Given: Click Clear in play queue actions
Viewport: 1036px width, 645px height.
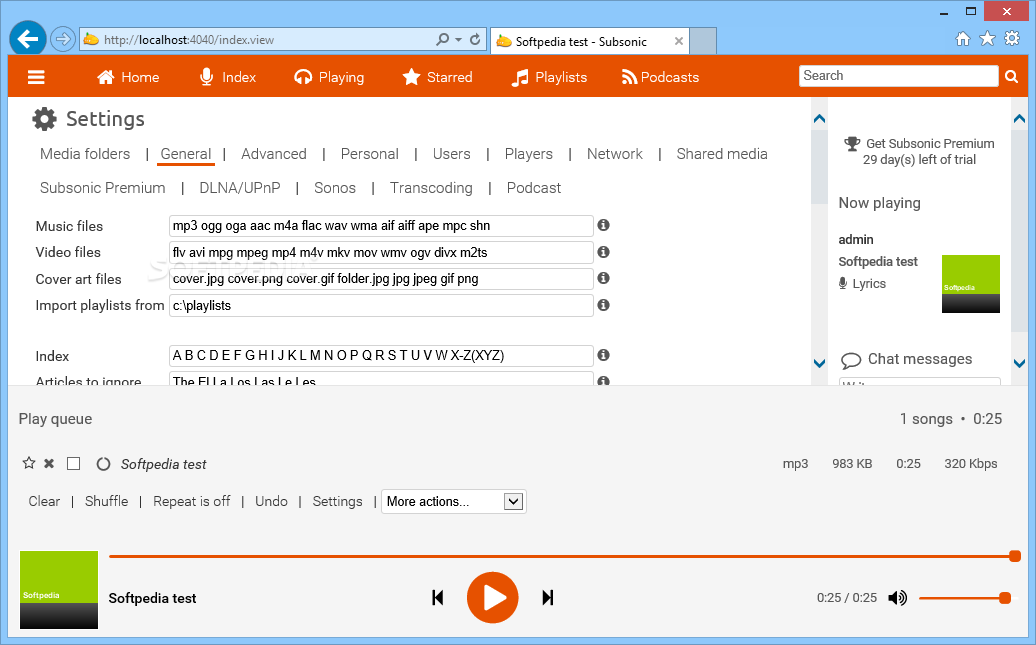Looking at the screenshot, I should (44, 502).
